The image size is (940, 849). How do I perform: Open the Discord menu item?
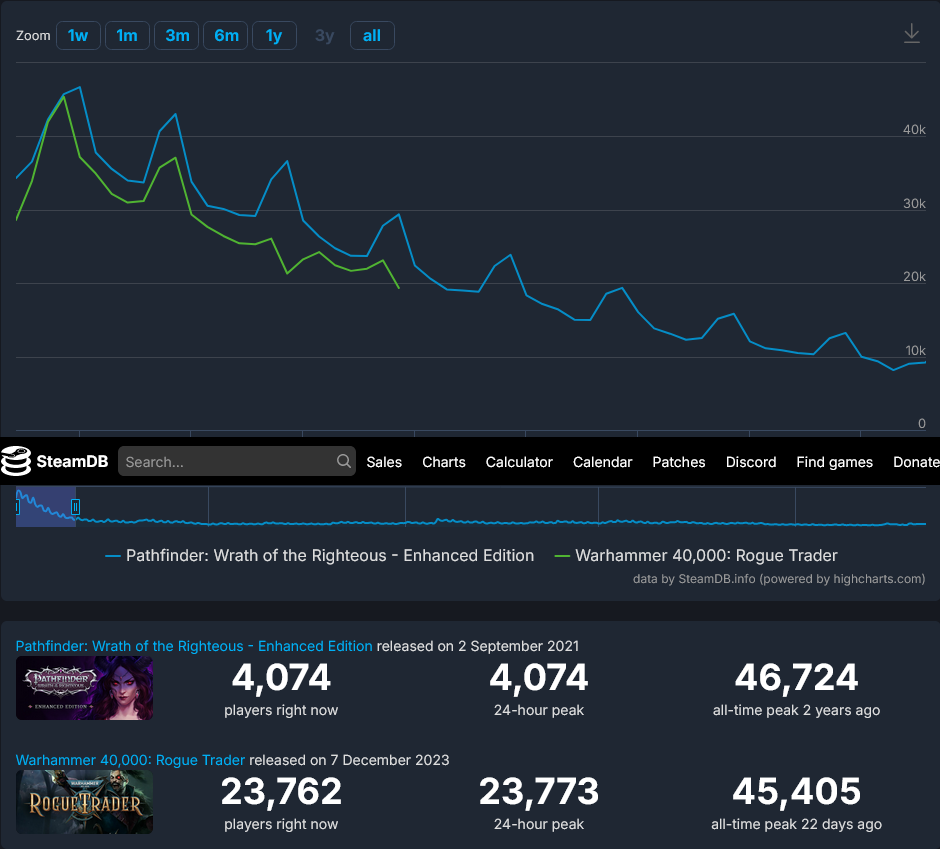point(751,462)
